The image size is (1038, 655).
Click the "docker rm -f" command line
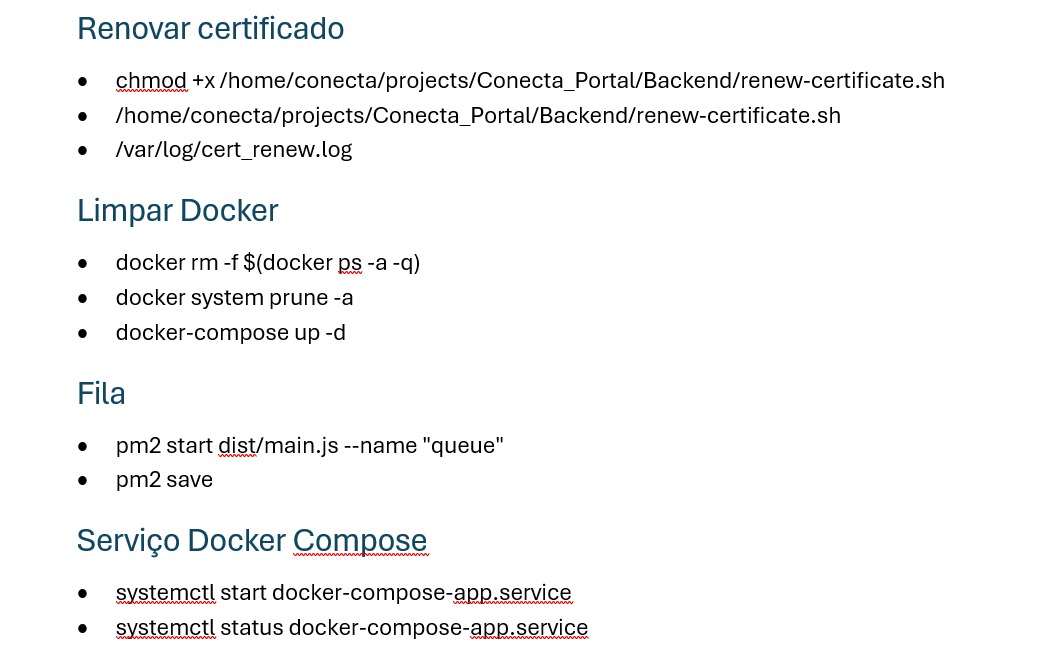(267, 264)
